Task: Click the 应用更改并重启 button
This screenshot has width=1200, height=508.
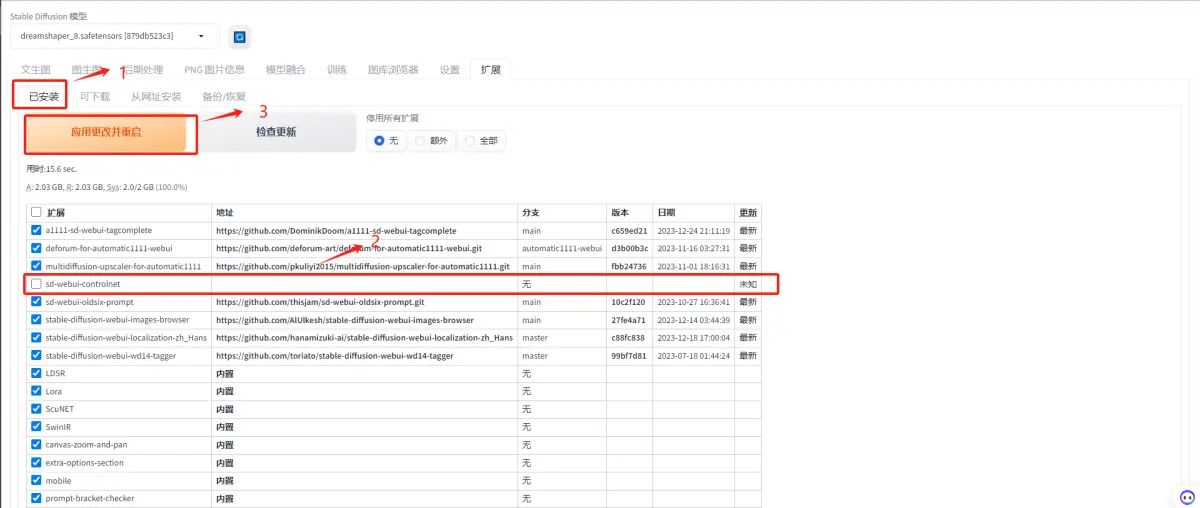Action: pyautogui.click(x=106, y=132)
